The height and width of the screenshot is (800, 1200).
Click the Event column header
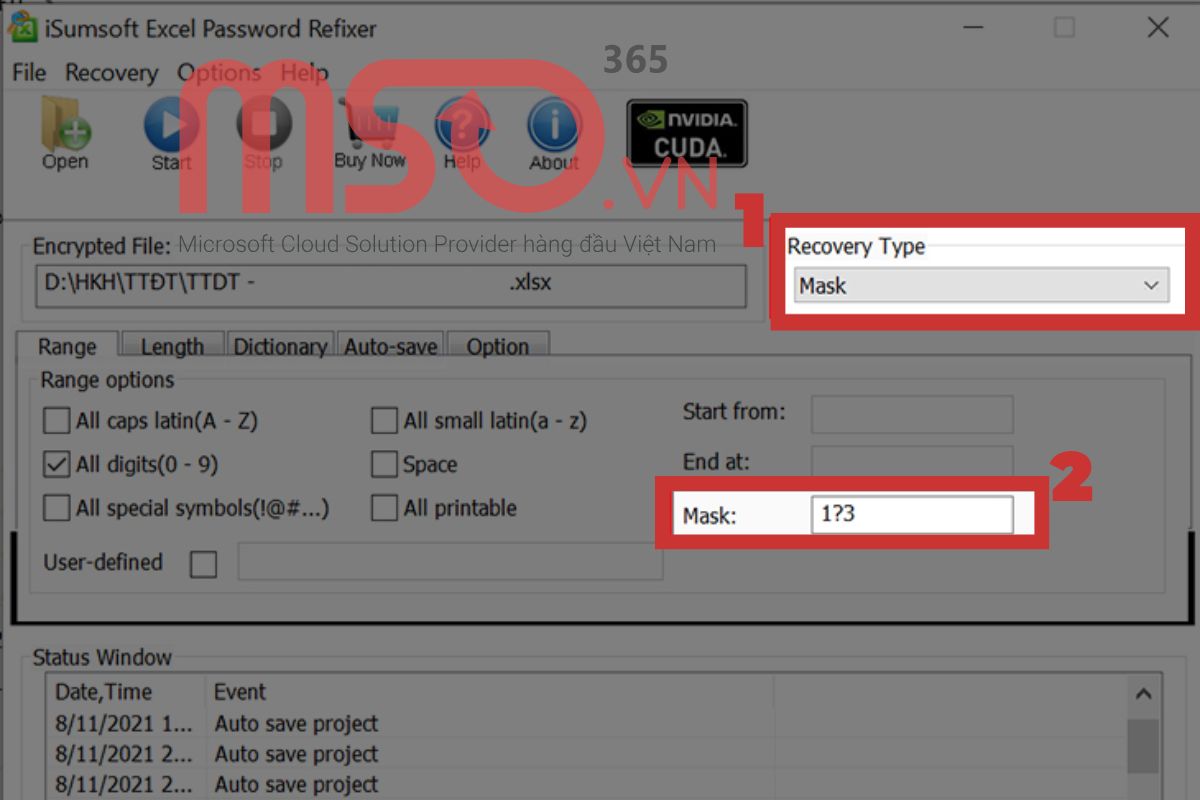489,692
